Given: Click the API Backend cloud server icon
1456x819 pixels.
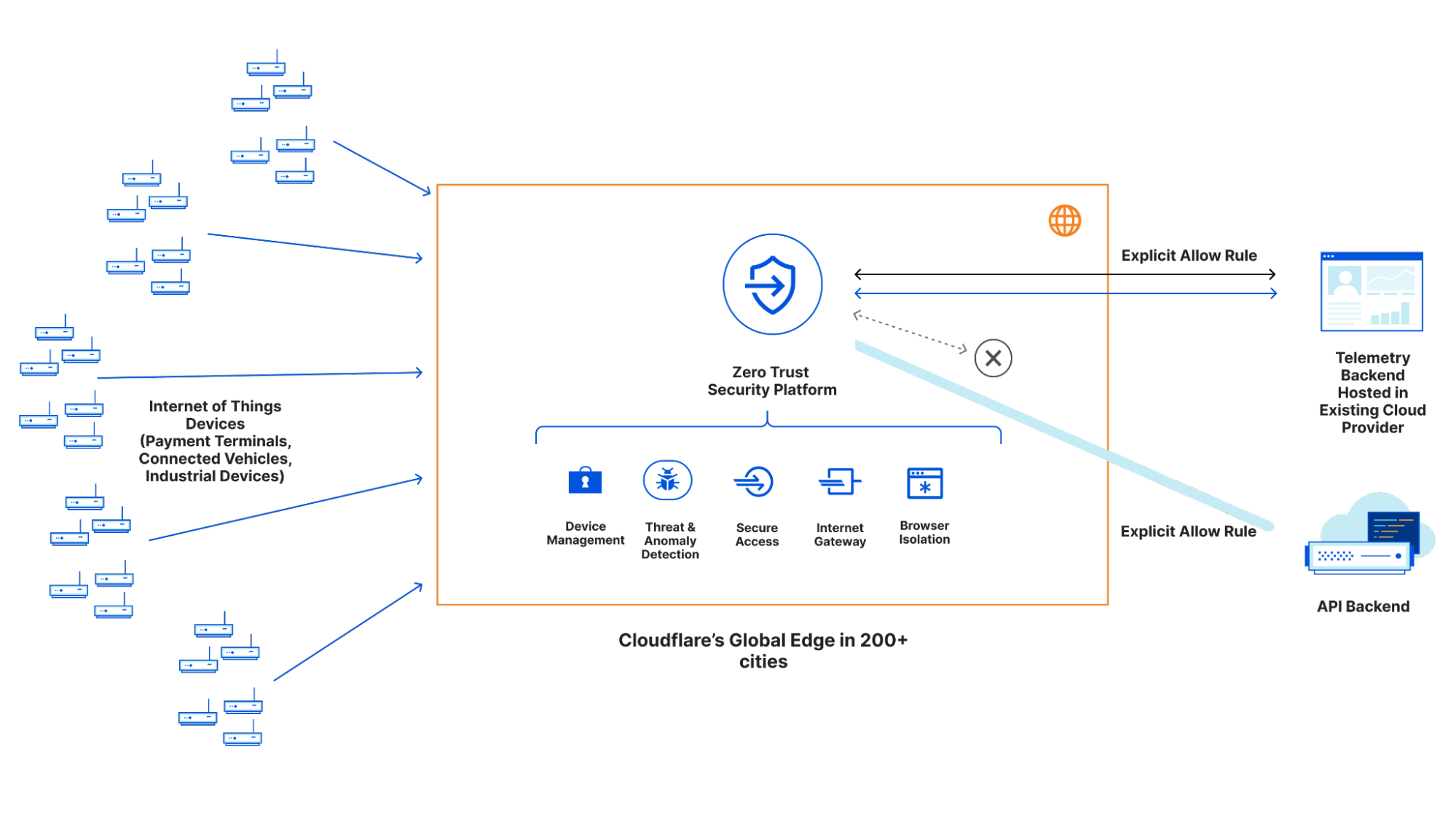Looking at the screenshot, I should (x=1368, y=535).
